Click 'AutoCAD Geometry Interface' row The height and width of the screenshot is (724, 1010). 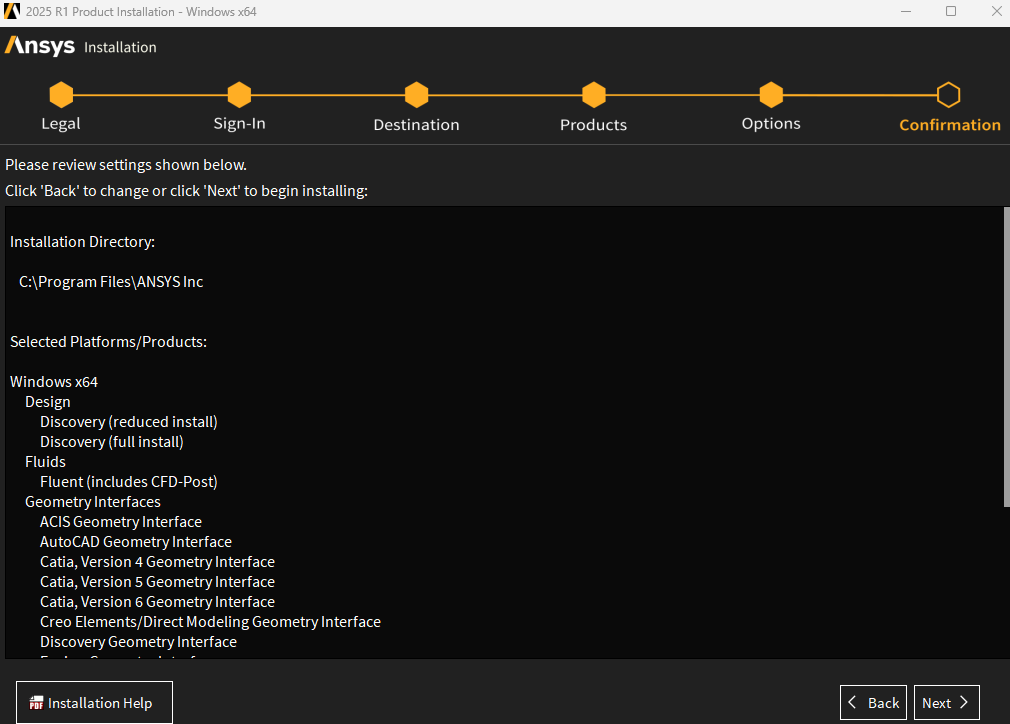point(136,542)
